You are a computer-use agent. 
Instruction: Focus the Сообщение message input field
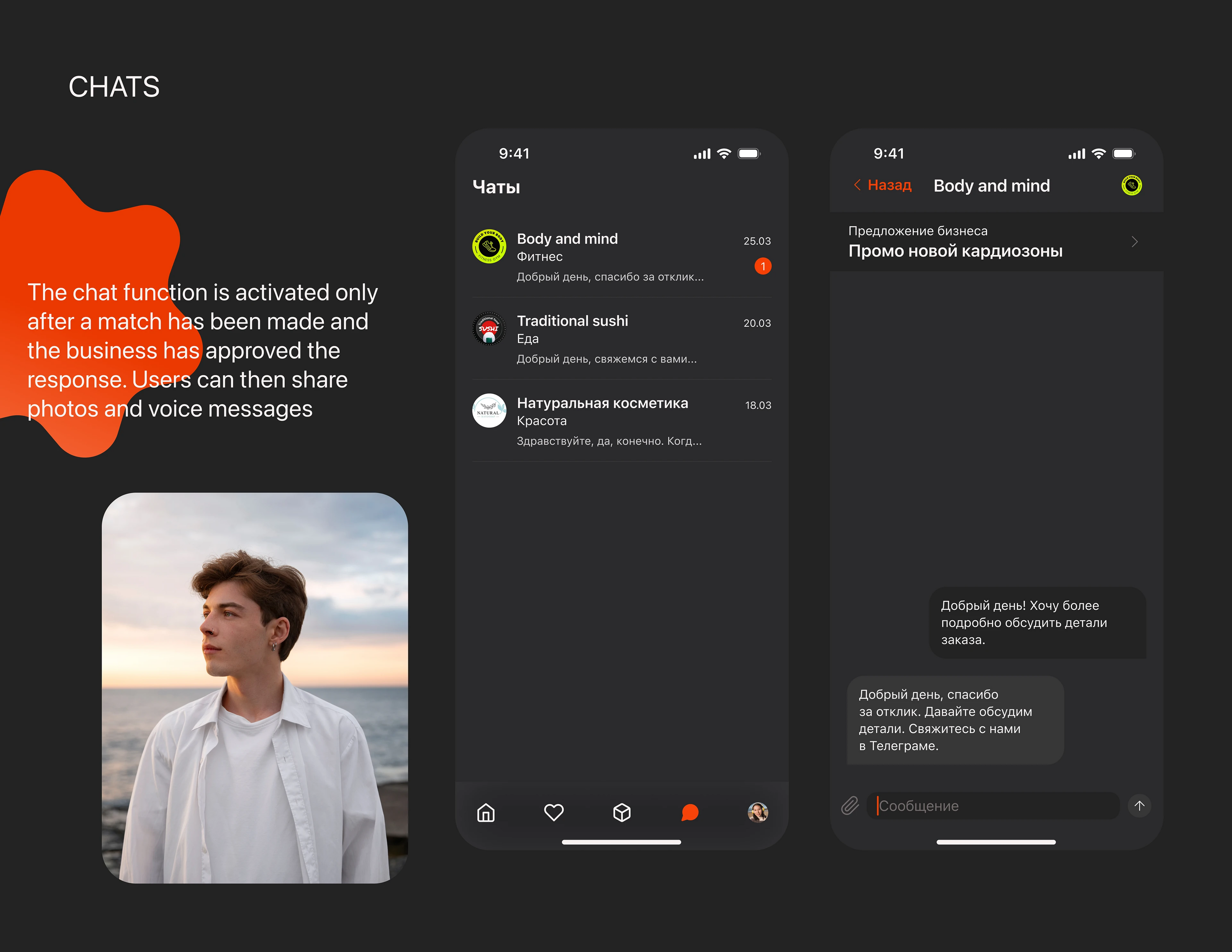point(993,806)
